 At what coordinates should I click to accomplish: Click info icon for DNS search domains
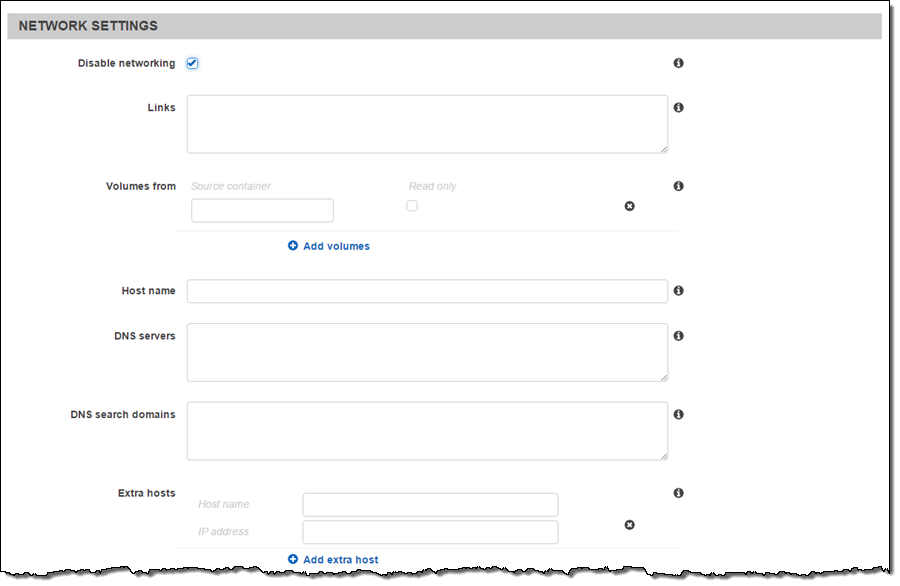[678, 414]
